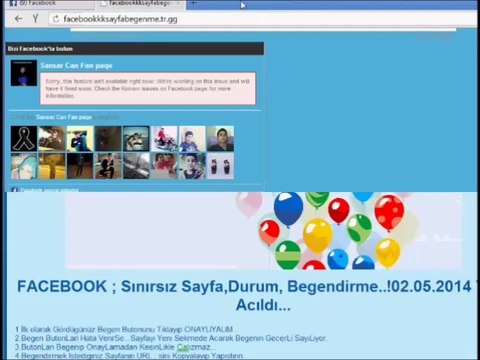The height and width of the screenshot is (360, 480).
Task: Click the 'Acıldı...' heading line
Action: (x=263, y=304)
